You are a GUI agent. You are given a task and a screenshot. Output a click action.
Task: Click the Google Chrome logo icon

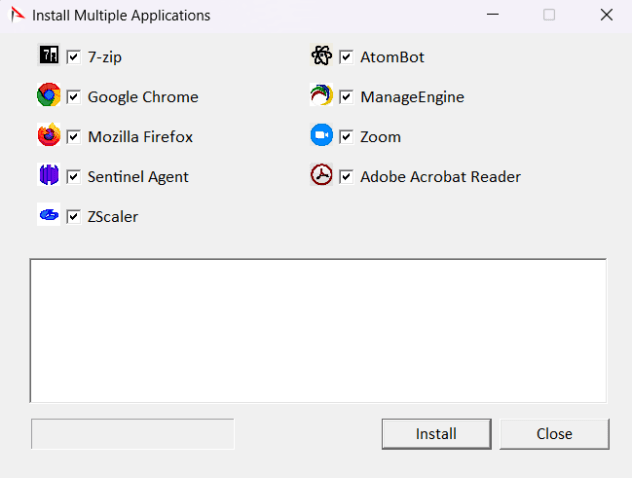(49, 96)
